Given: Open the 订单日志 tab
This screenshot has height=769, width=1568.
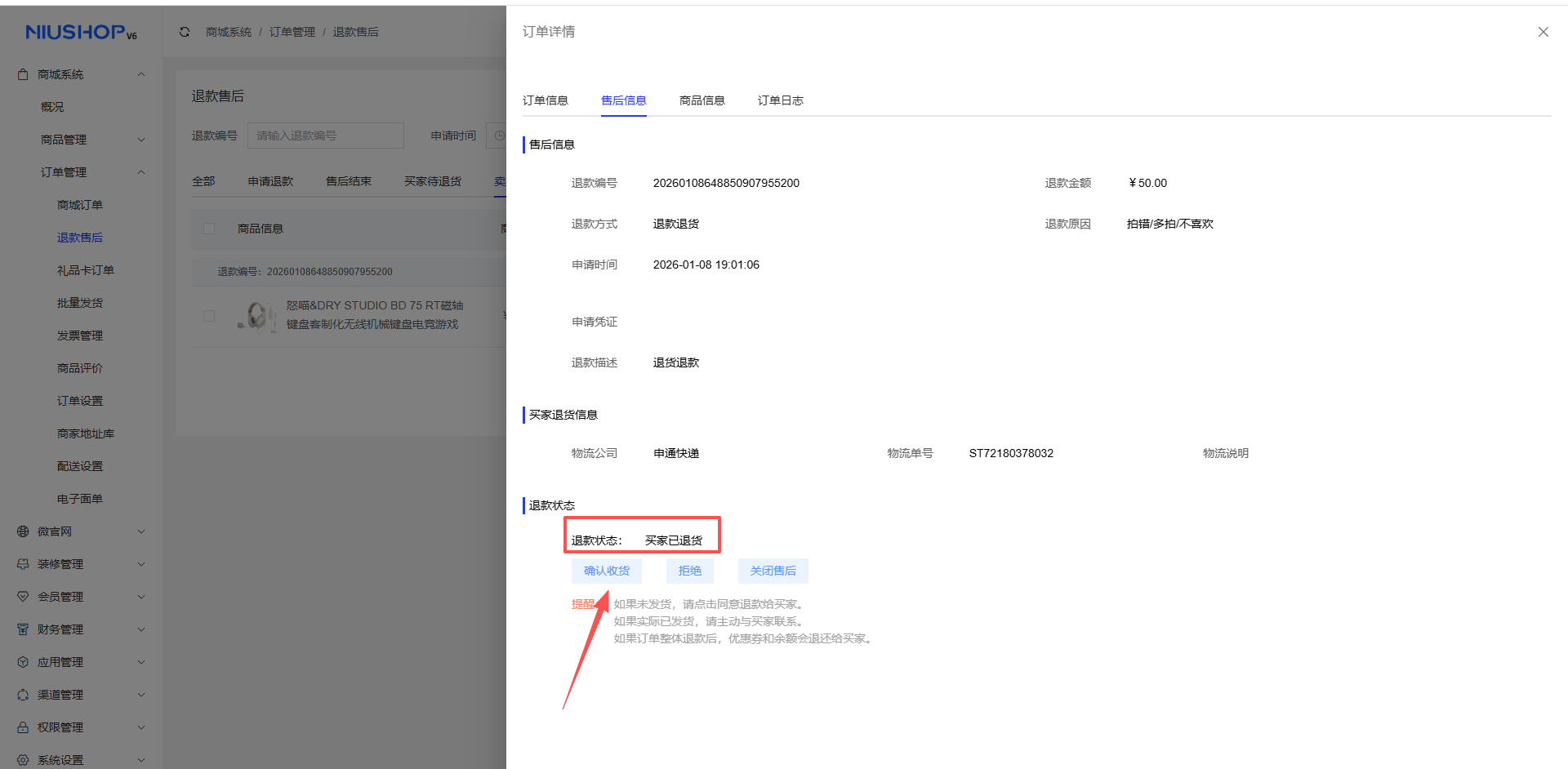Looking at the screenshot, I should pyautogui.click(x=780, y=100).
